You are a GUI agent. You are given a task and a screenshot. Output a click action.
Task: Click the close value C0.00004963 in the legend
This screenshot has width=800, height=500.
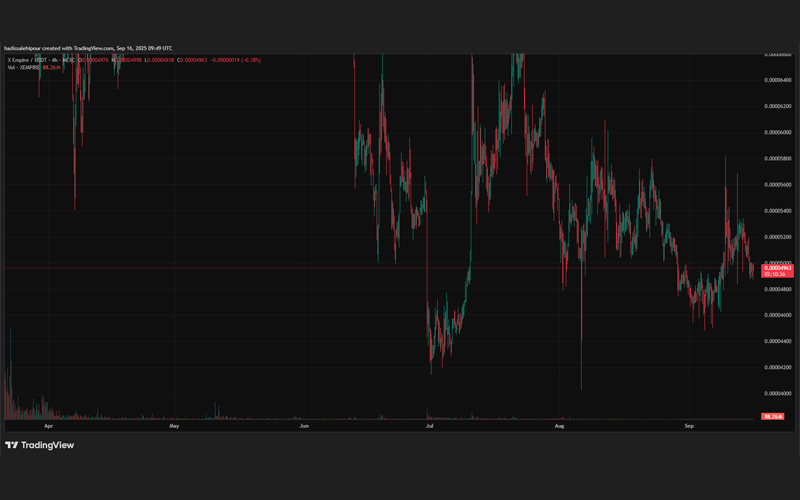coord(192,60)
